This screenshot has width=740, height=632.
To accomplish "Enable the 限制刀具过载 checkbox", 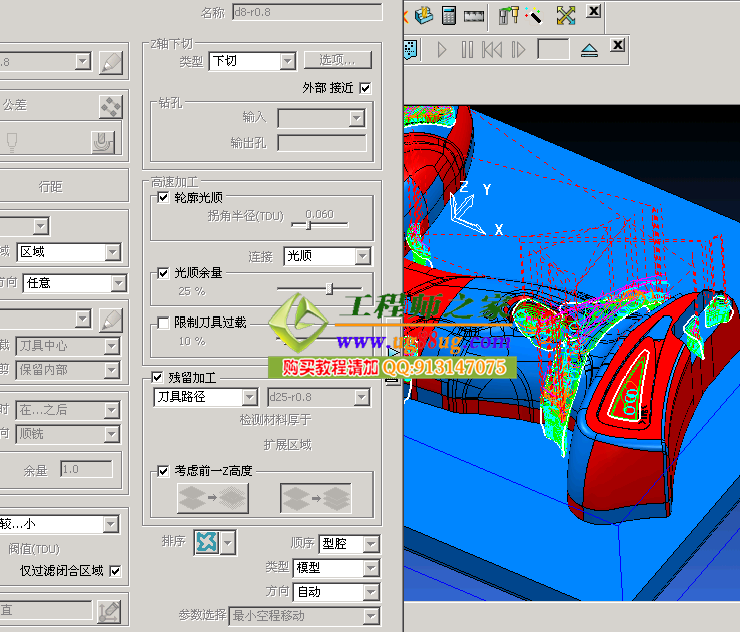I will tap(164, 322).
